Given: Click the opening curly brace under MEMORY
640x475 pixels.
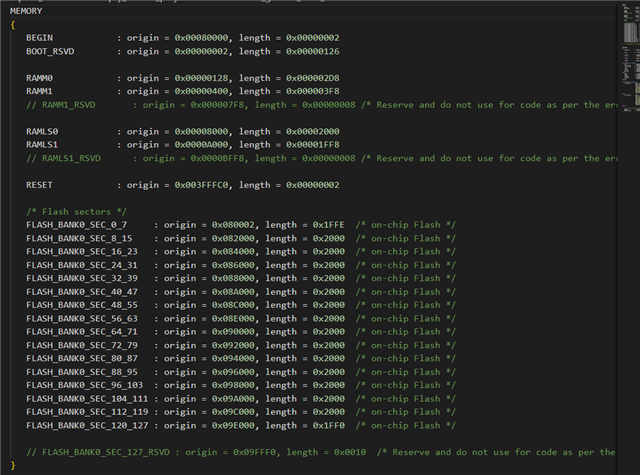Looking at the screenshot, I should [x=12, y=24].
